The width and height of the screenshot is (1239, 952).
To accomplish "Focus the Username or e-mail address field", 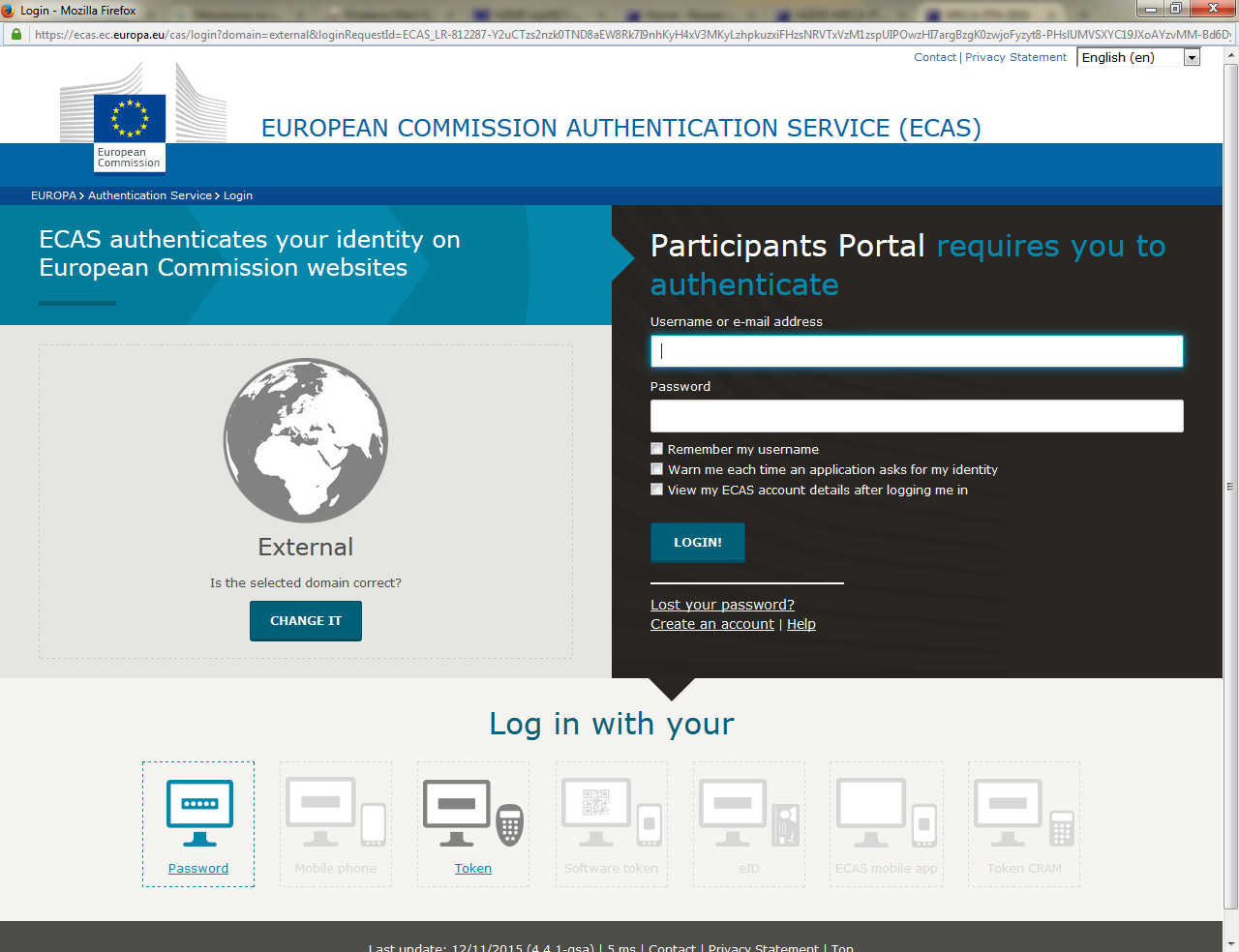I will point(917,351).
